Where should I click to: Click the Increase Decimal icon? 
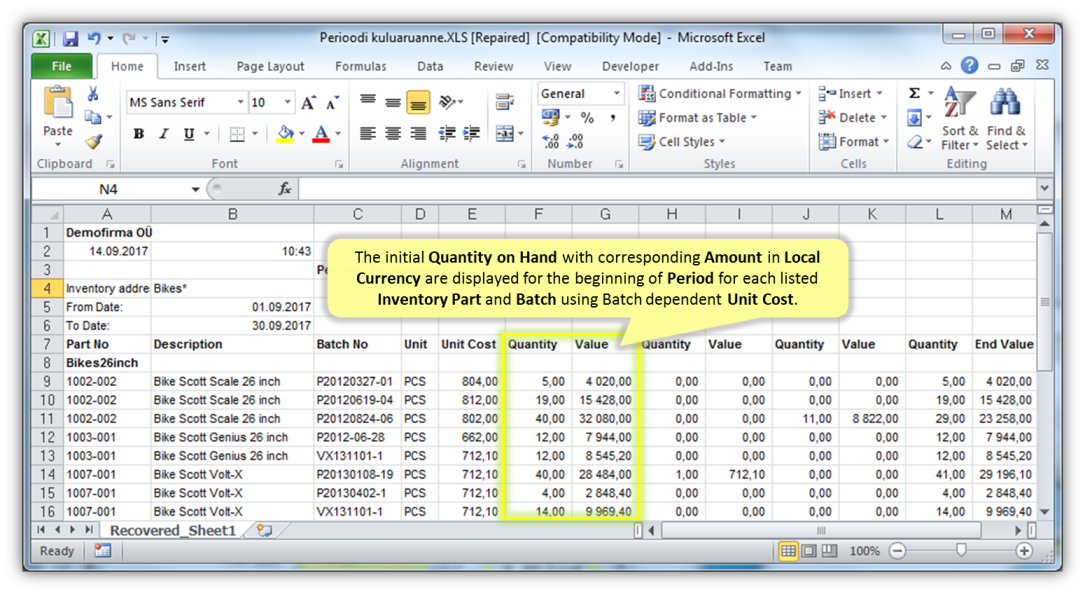click(x=551, y=141)
